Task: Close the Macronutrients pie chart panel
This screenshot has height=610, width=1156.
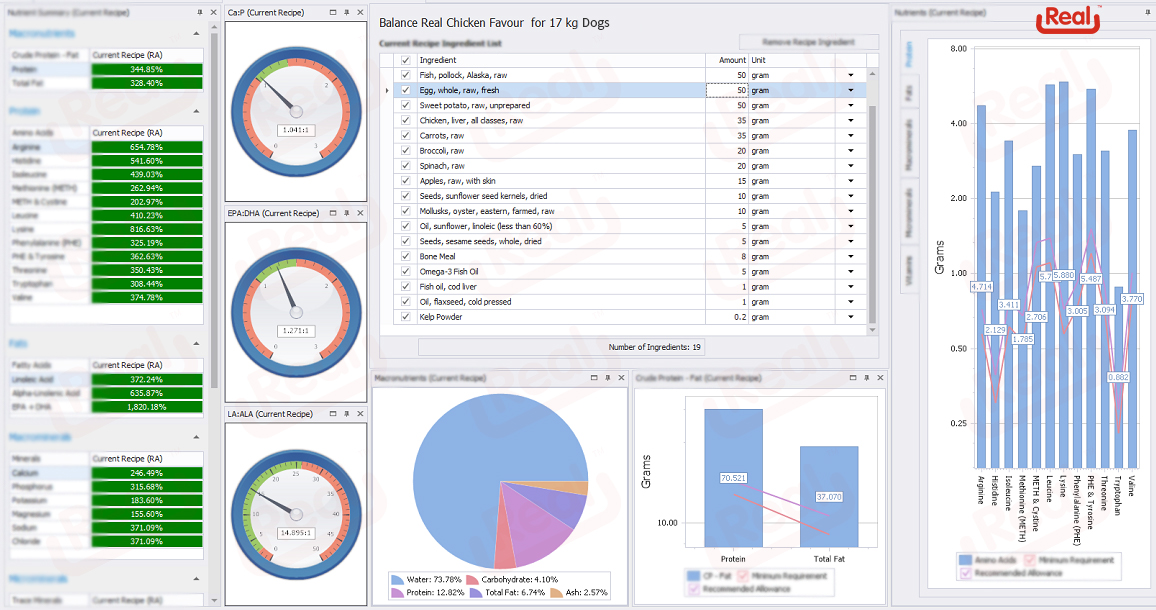Action: pos(620,378)
